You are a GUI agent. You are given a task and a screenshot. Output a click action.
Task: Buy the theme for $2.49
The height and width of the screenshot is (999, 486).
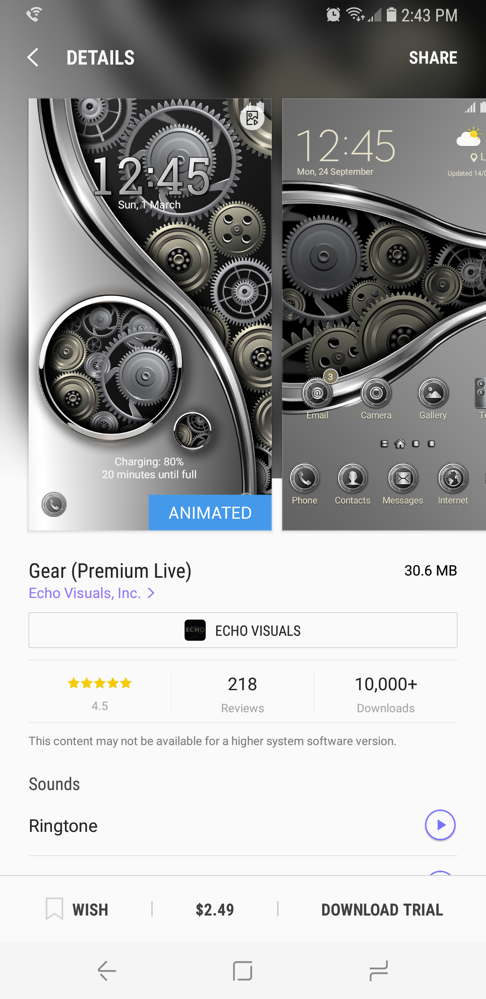coord(215,910)
